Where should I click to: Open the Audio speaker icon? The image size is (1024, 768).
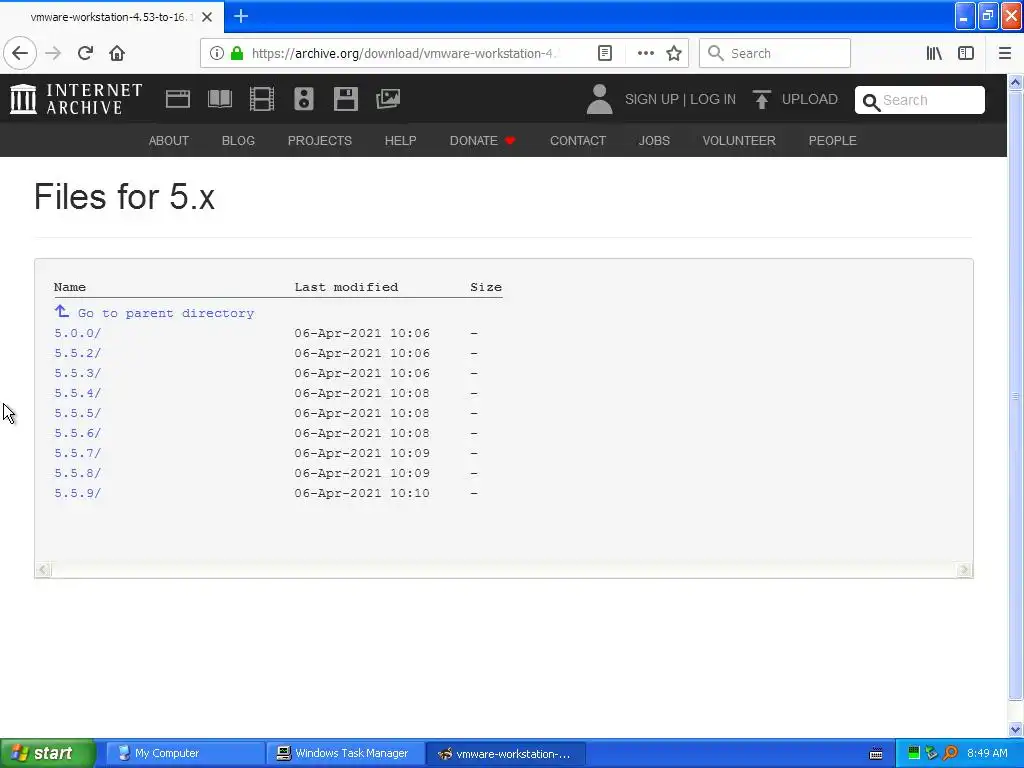[304, 99]
